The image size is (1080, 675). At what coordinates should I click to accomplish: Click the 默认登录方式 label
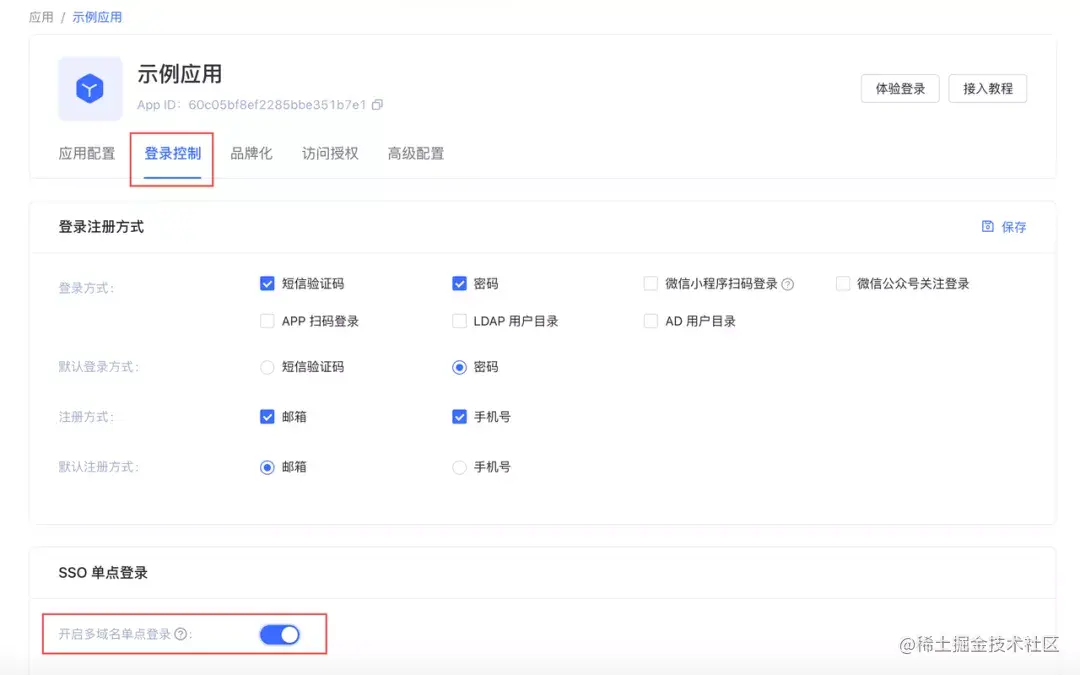[x=98, y=367]
